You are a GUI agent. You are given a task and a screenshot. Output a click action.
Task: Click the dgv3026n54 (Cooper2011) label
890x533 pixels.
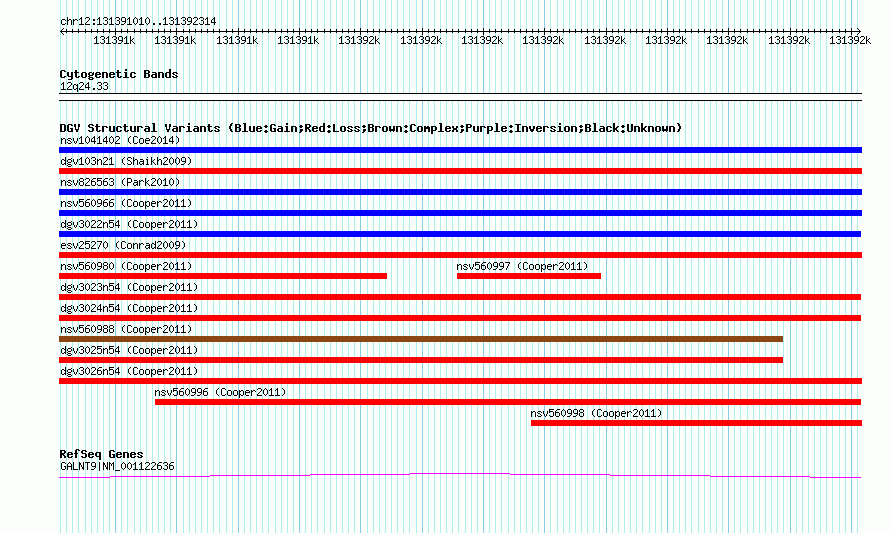129,371
